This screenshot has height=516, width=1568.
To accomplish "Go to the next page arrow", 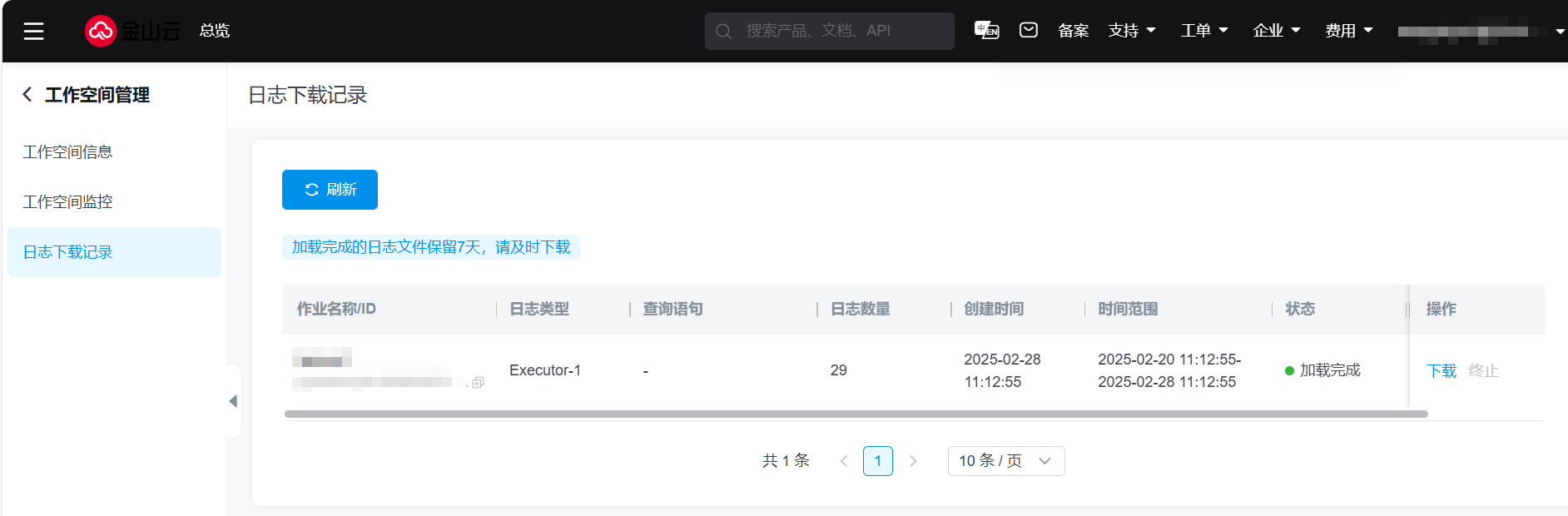I will pos(913,461).
